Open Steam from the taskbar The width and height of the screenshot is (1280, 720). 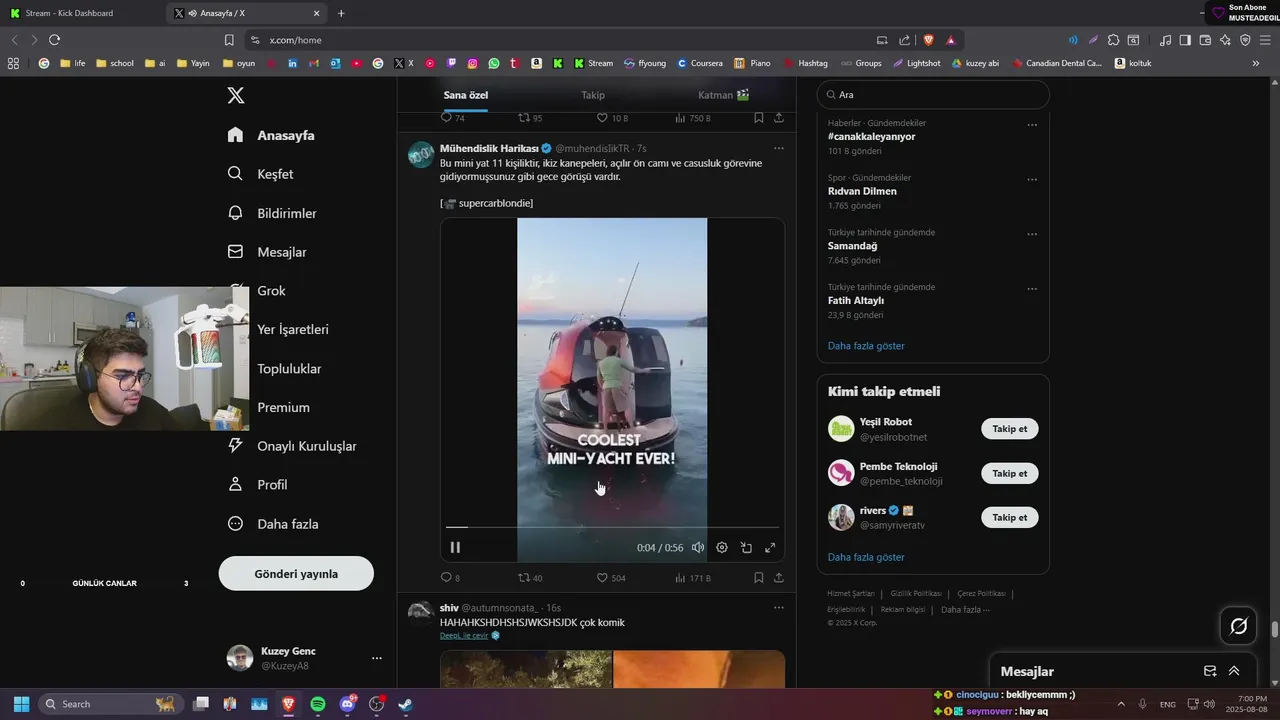(406, 704)
